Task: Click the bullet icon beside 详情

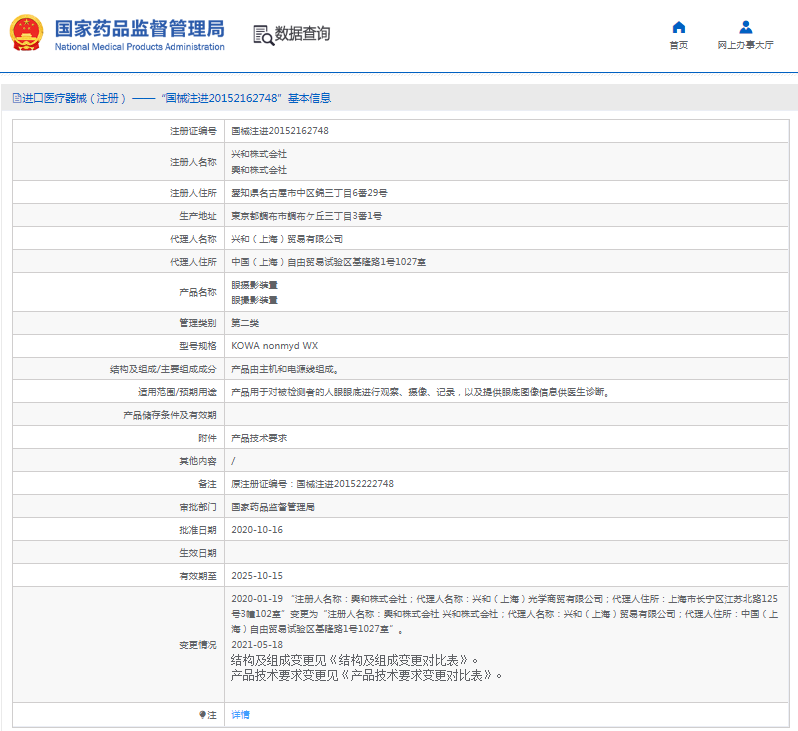Action: click(x=203, y=715)
